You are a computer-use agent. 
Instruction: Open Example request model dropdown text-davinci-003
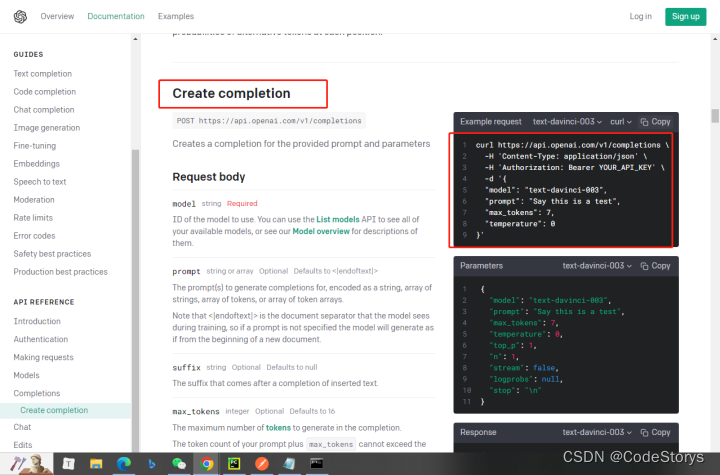pos(567,122)
